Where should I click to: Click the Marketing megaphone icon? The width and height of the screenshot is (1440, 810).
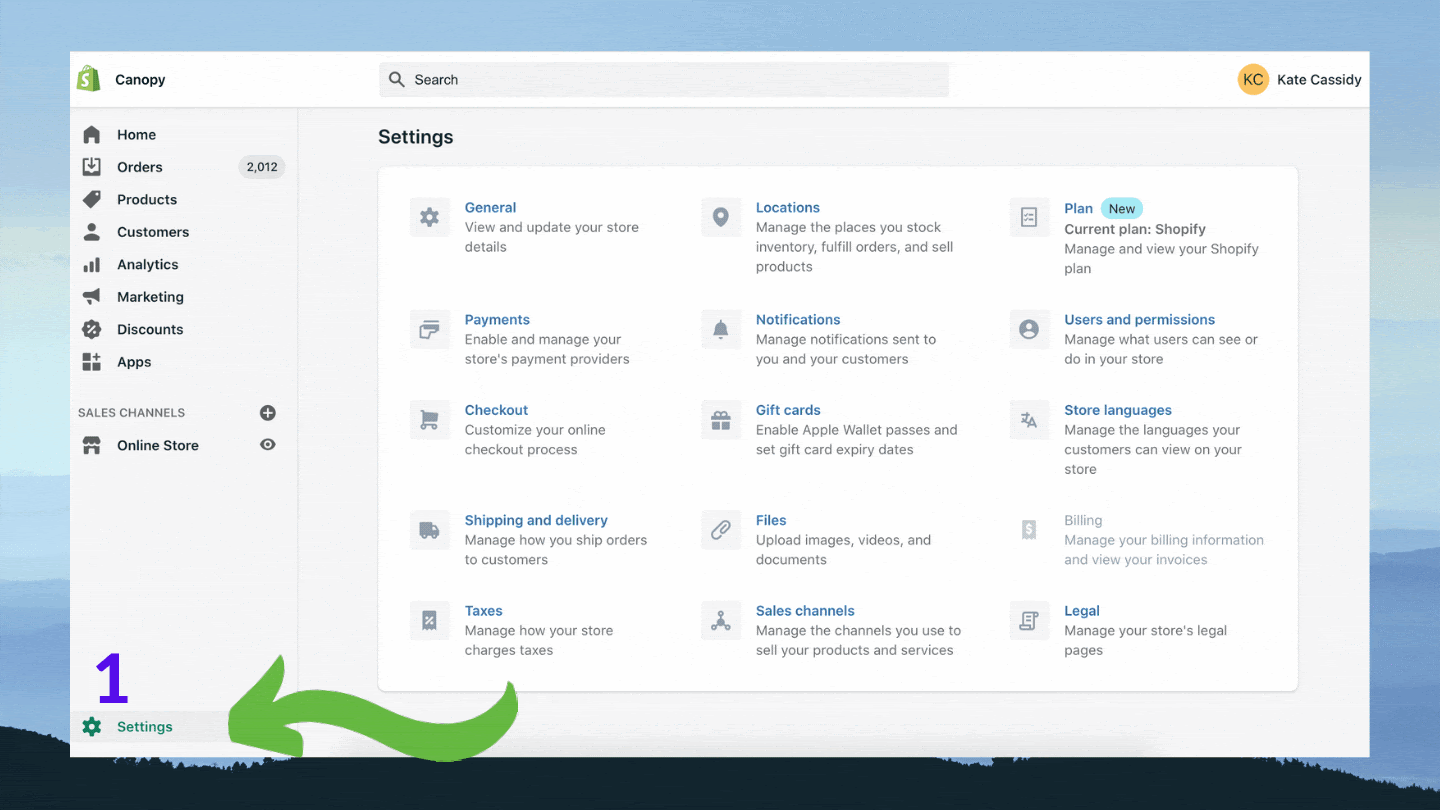[92, 297]
